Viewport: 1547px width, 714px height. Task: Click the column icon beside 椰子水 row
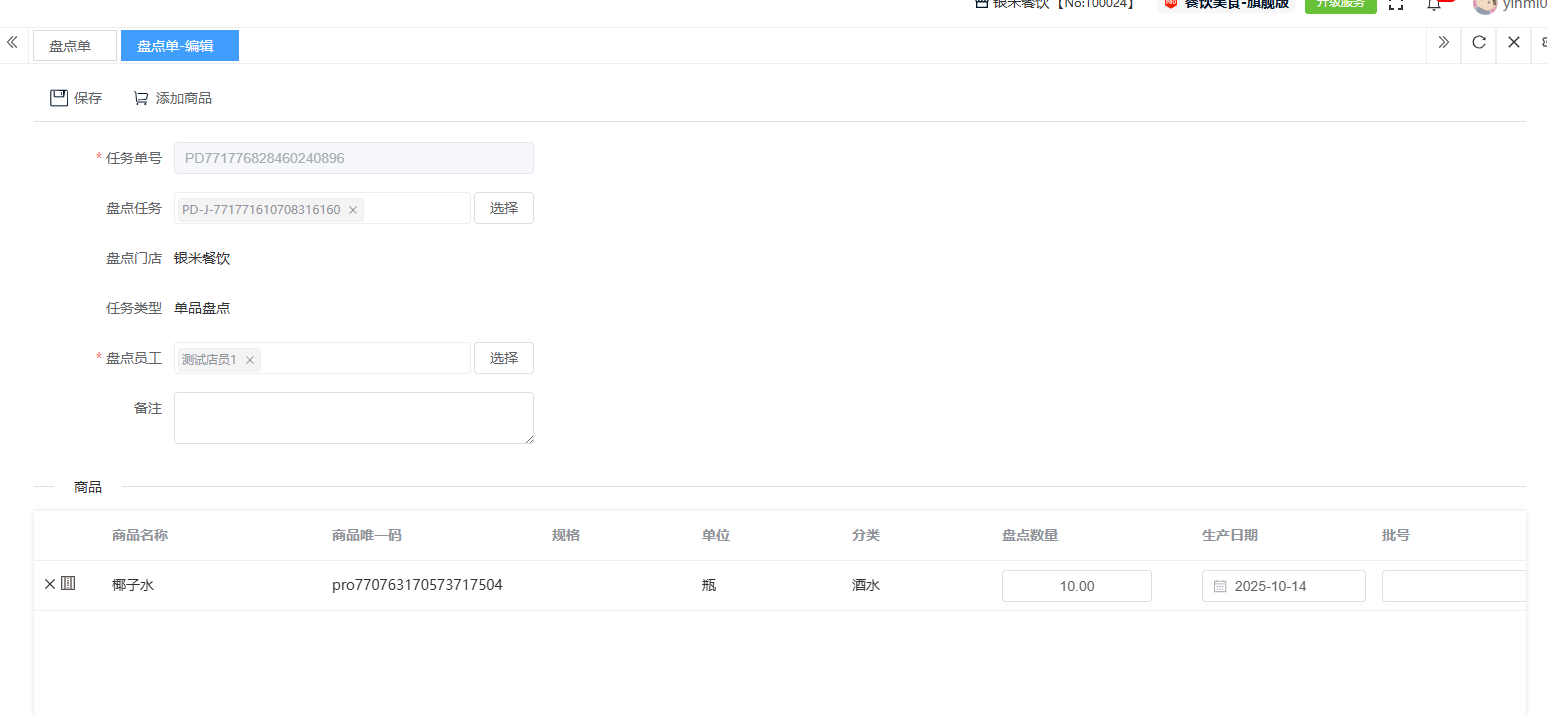coord(68,584)
